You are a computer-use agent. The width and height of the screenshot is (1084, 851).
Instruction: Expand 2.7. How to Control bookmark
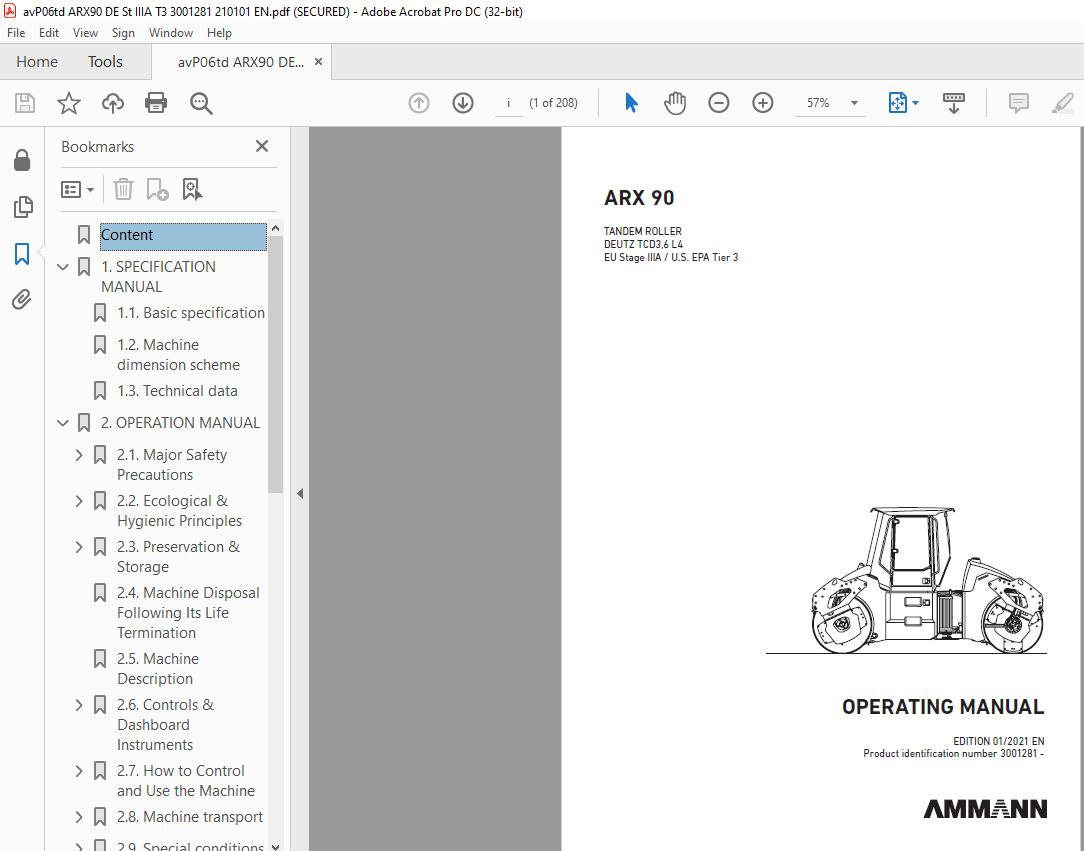pos(79,771)
